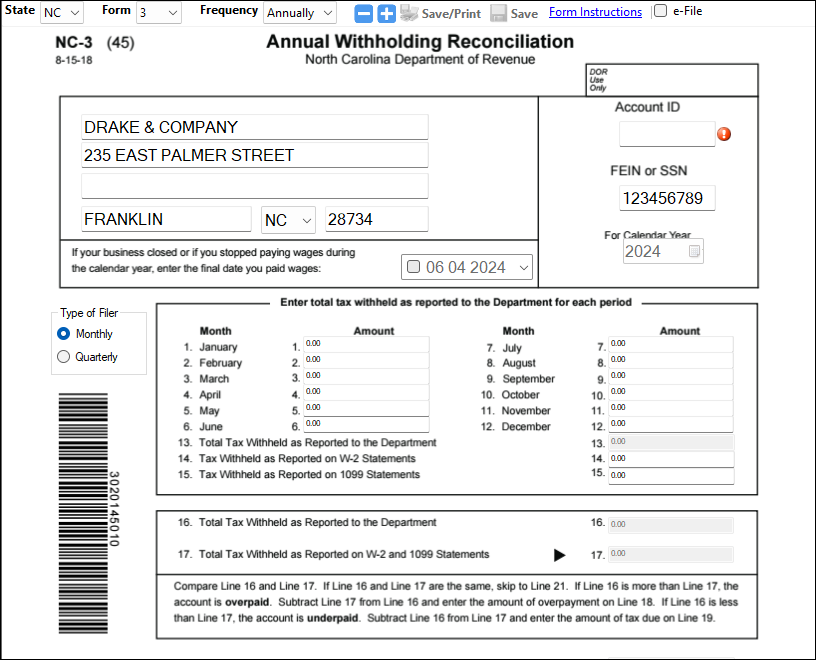816x660 pixels.
Task: Click the FEIN or SSN field showing 123456789
Action: tap(667, 198)
